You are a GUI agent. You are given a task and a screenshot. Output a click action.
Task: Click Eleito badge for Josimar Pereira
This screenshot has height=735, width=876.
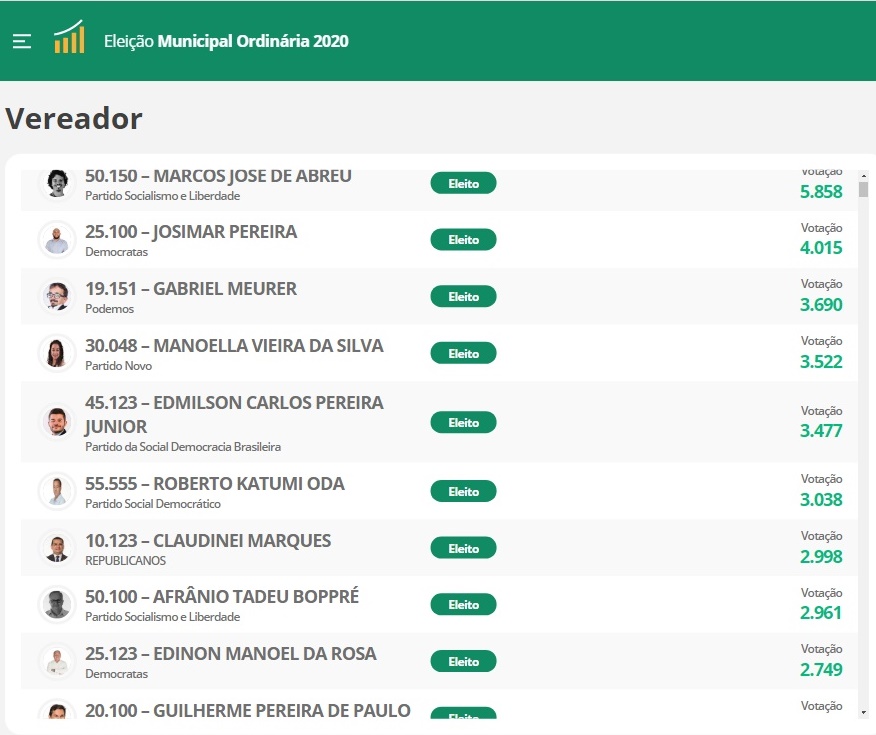point(463,240)
